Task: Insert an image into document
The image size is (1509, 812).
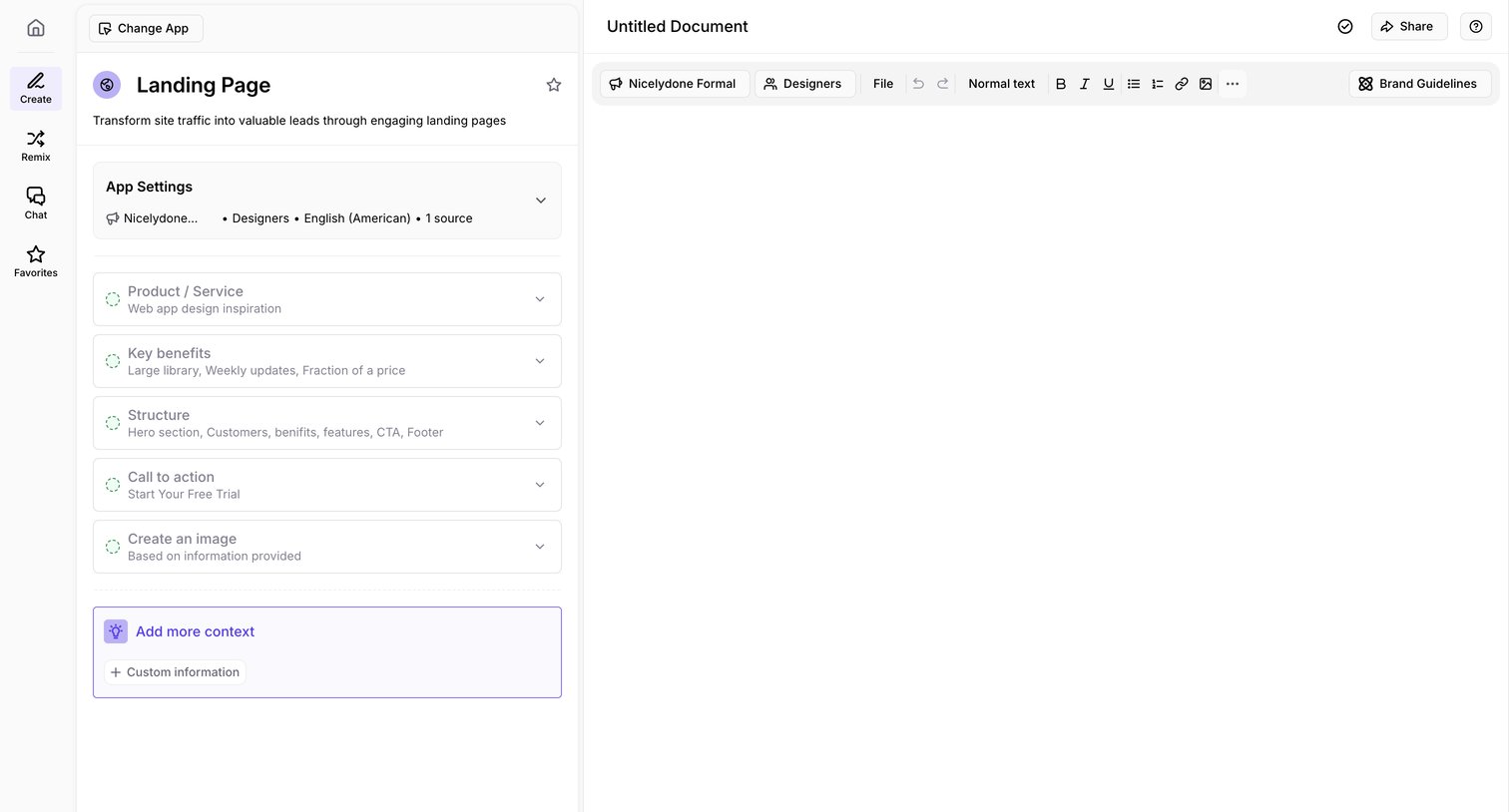Action: 1206,84
